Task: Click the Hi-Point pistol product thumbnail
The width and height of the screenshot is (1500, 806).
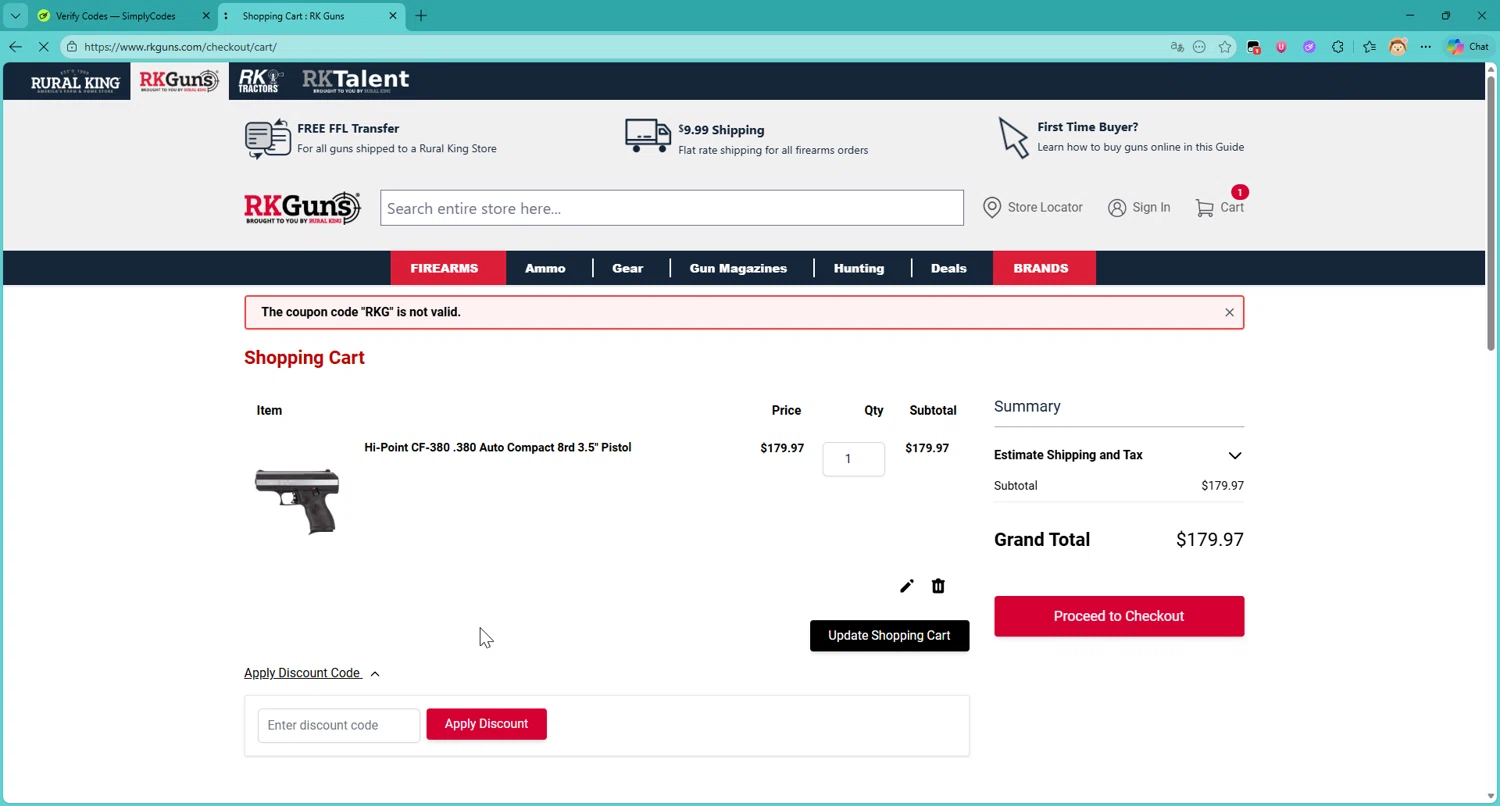Action: pyautogui.click(x=297, y=501)
